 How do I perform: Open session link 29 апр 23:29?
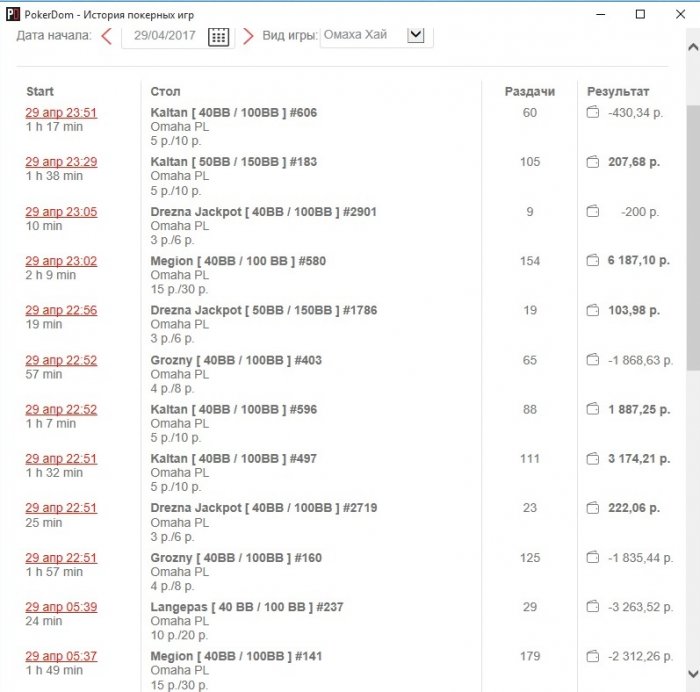[61, 162]
